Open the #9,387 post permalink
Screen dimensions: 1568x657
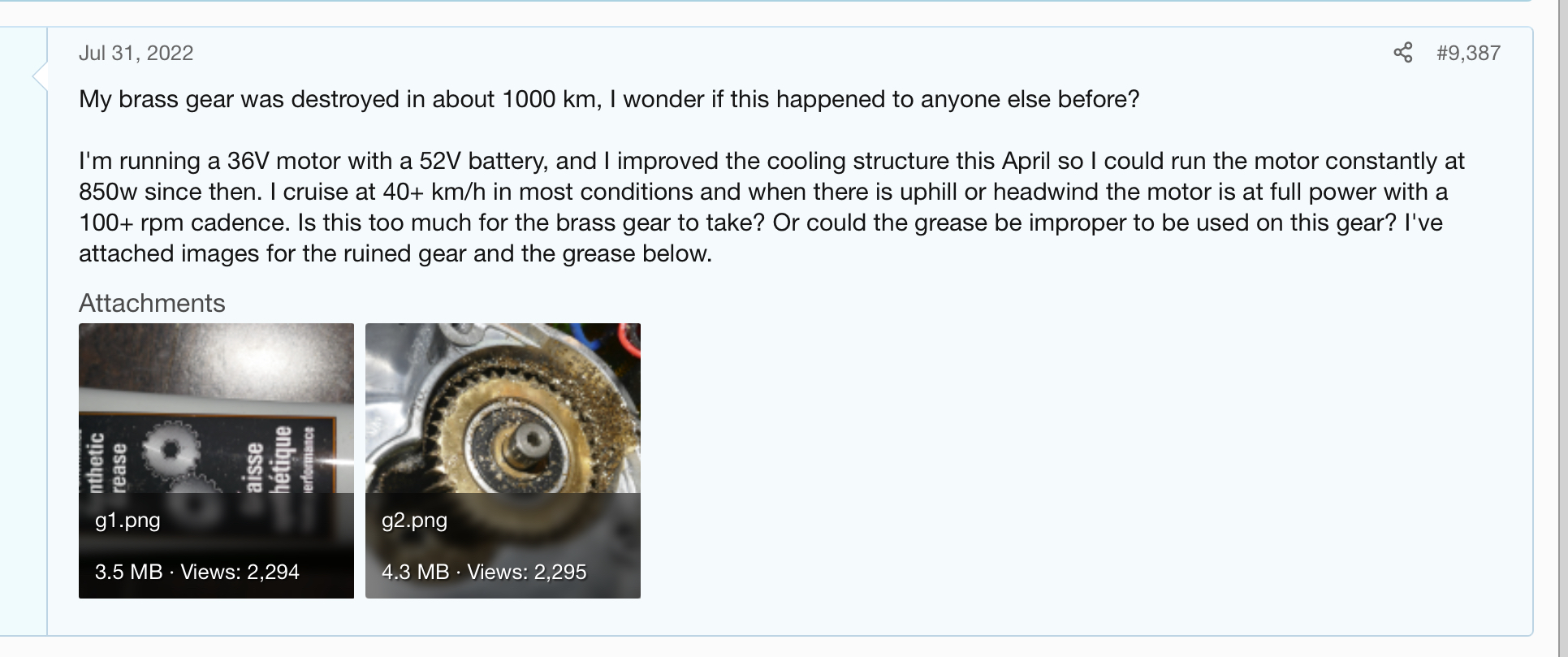pyautogui.click(x=1468, y=53)
